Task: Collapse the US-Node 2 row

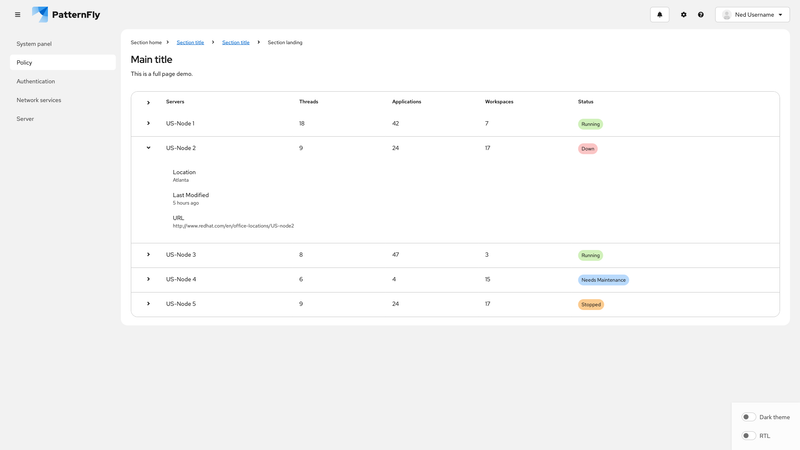Action: pyautogui.click(x=148, y=148)
